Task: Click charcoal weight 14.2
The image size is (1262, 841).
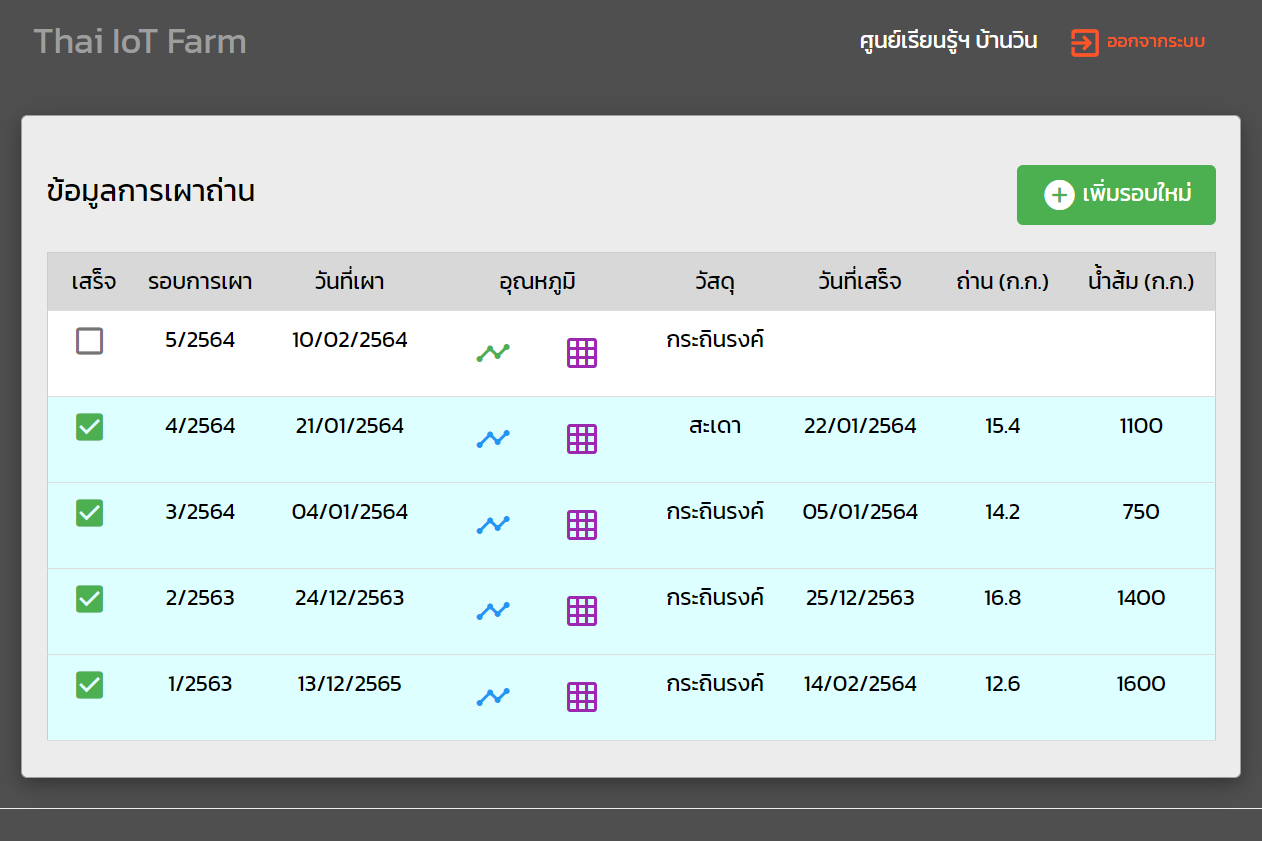Action: (x=1002, y=512)
